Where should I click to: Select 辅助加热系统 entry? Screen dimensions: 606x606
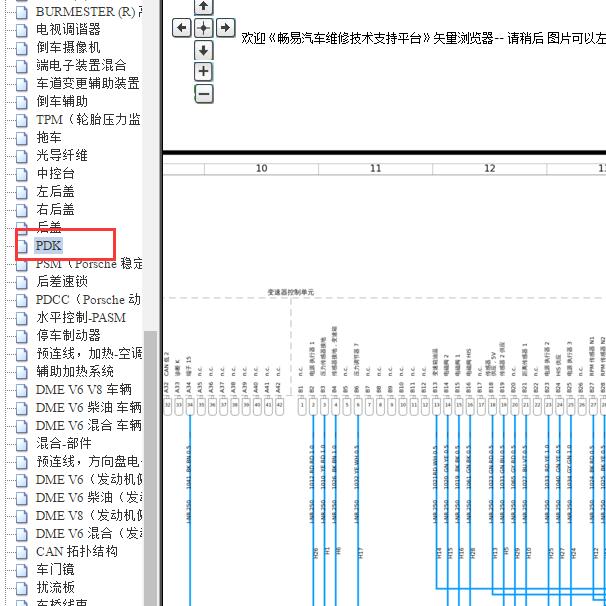coord(75,371)
